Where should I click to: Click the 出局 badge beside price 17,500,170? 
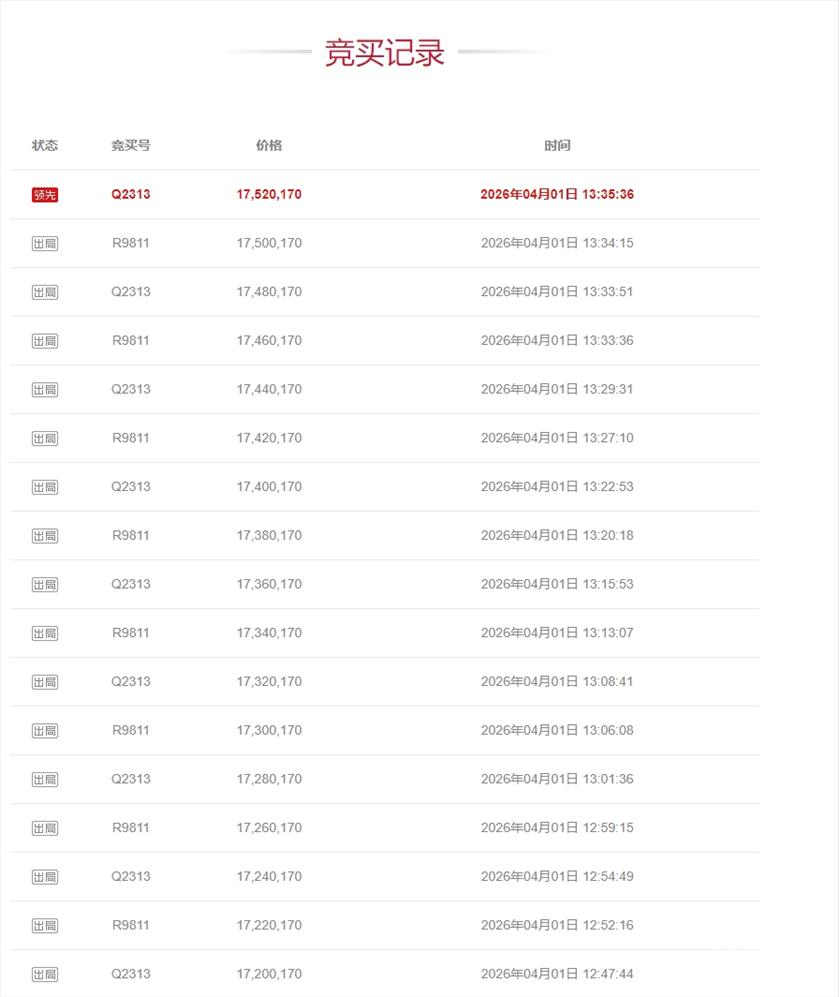pyautogui.click(x=45, y=244)
